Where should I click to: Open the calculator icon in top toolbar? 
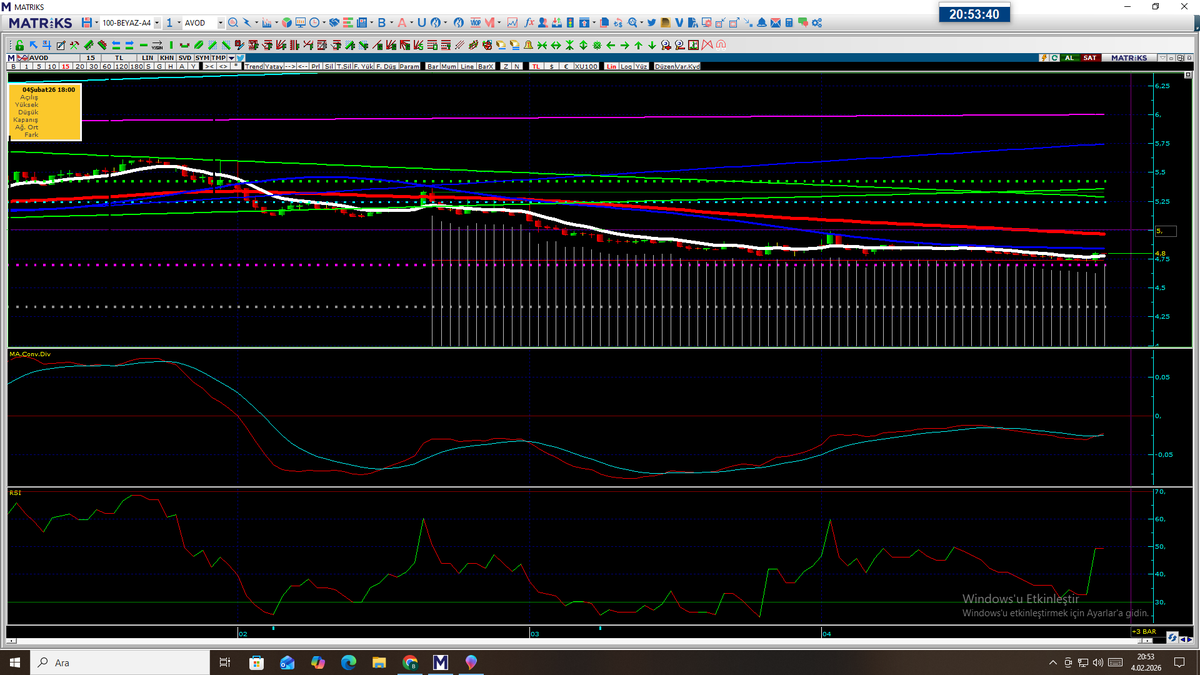point(788,22)
